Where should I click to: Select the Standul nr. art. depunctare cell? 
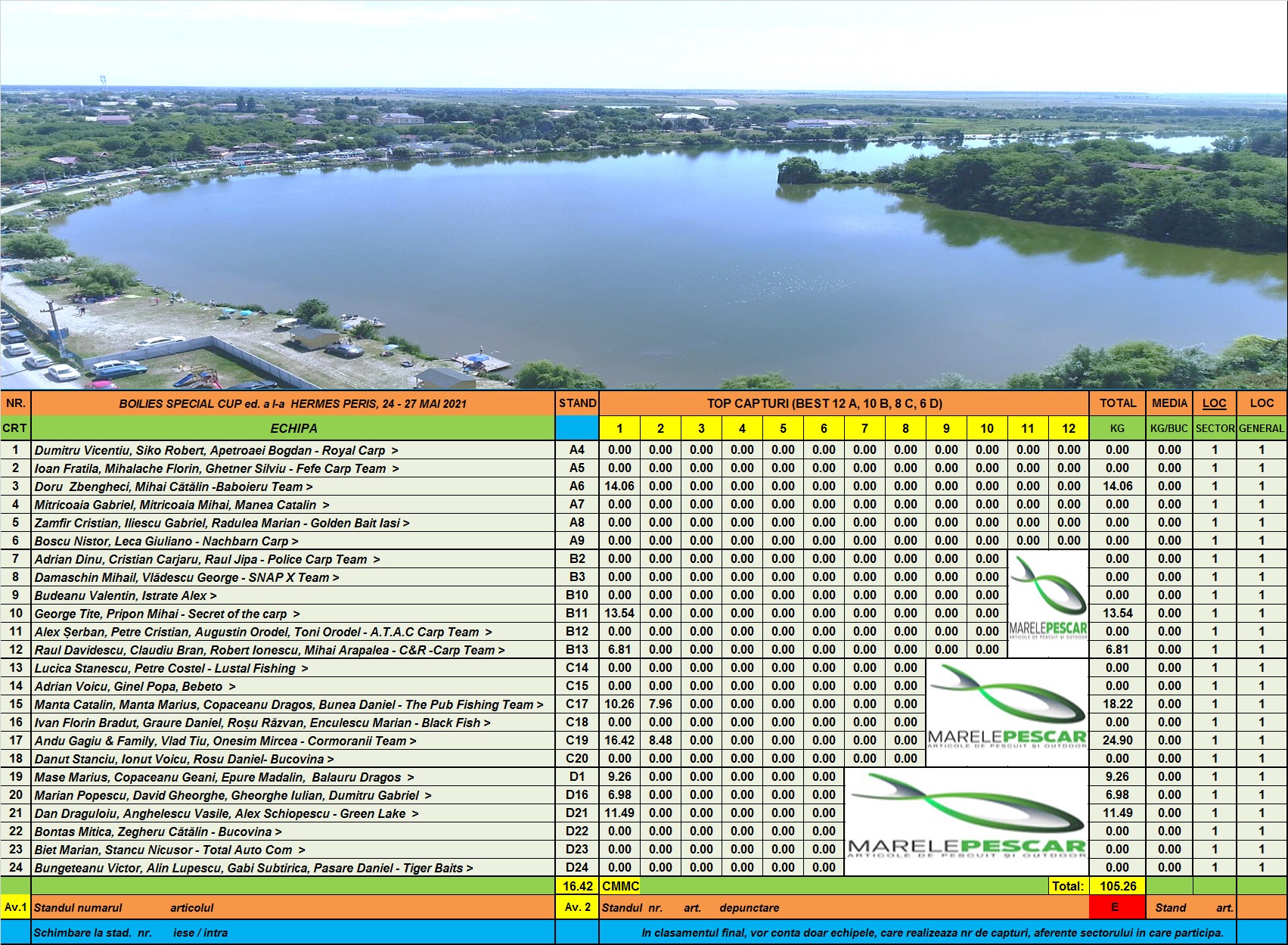point(844,907)
